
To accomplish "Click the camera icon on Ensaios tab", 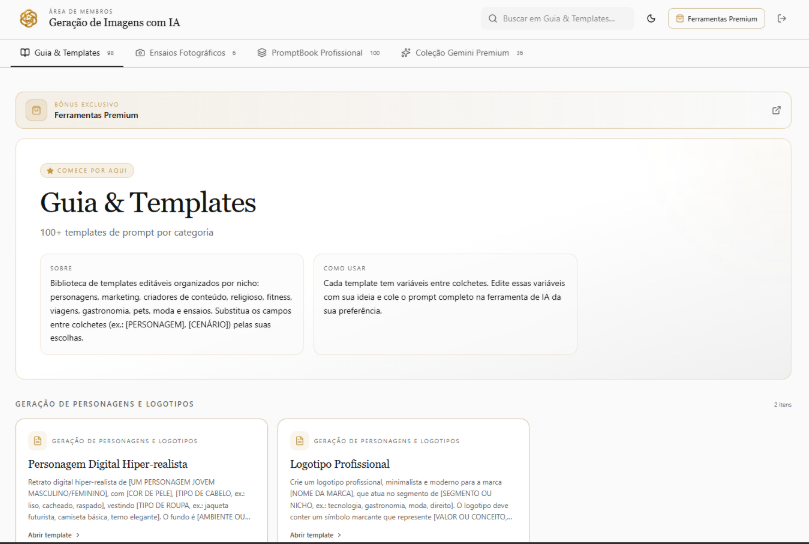I will (x=140, y=53).
